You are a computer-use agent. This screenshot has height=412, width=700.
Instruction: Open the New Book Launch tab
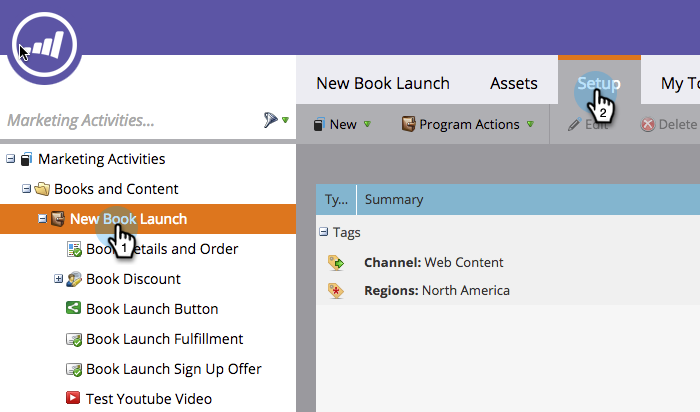[x=383, y=84]
